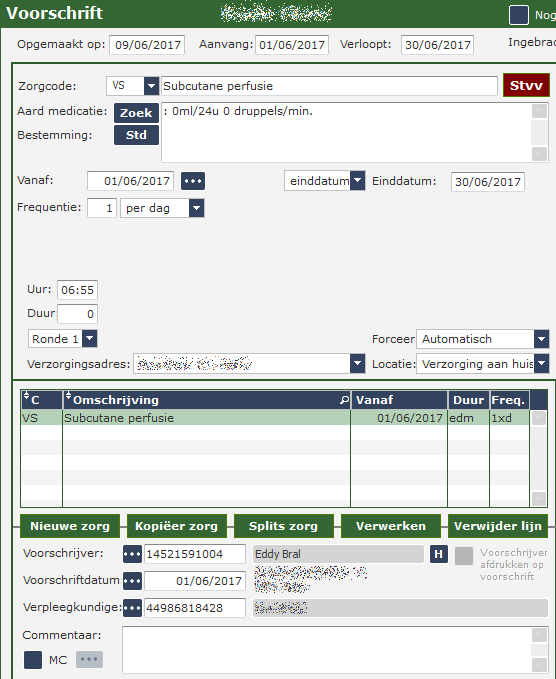Viewport: 556px width, 679px height.
Task: Click ellipsis lookup for Verpleegkundige
Action: click(132, 608)
